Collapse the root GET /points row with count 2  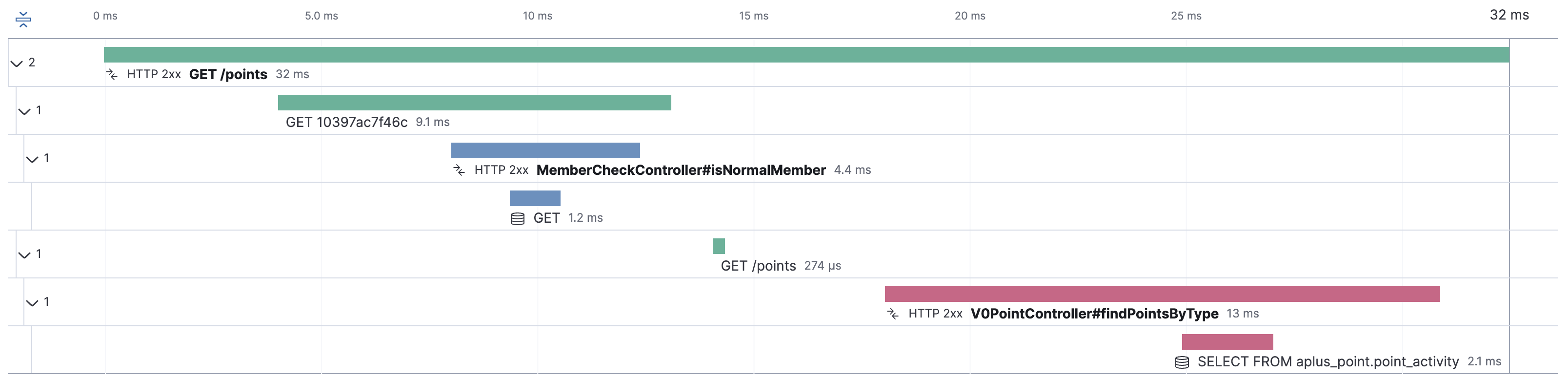17,63
